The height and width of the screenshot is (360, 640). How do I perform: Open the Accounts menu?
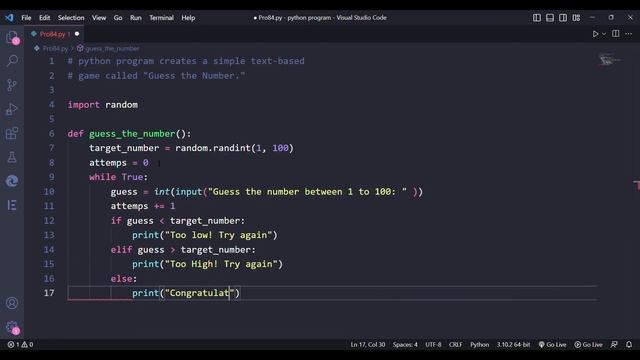tap(12, 303)
